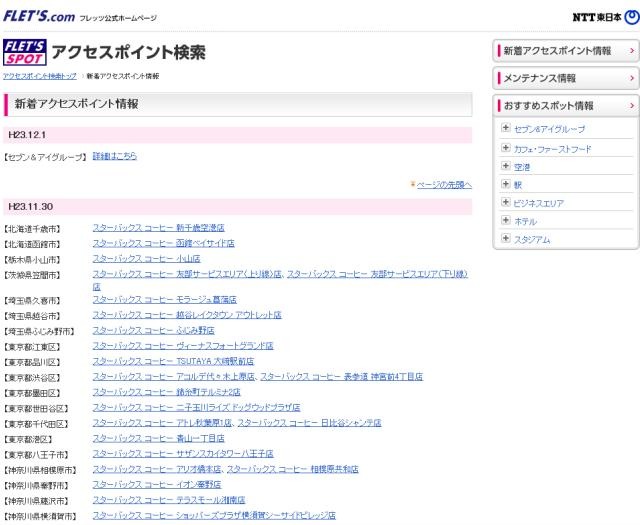Expand the スタジアム plus icon
Viewport: 640px width, 525px height.
coord(506,238)
